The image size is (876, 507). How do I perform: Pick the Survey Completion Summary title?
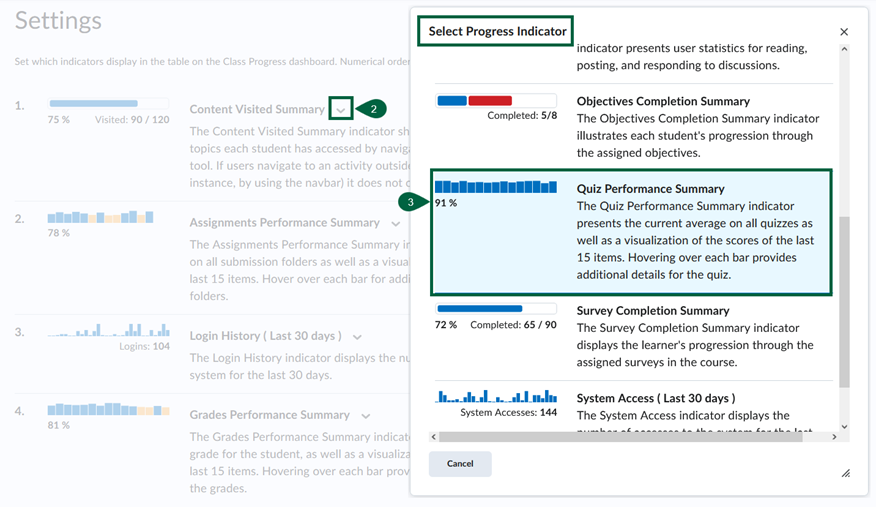click(653, 311)
